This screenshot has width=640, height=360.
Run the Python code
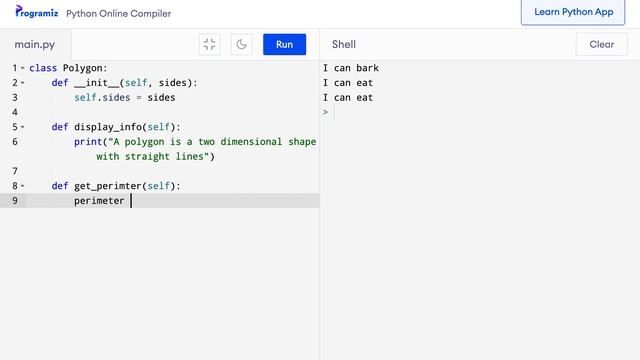point(284,44)
